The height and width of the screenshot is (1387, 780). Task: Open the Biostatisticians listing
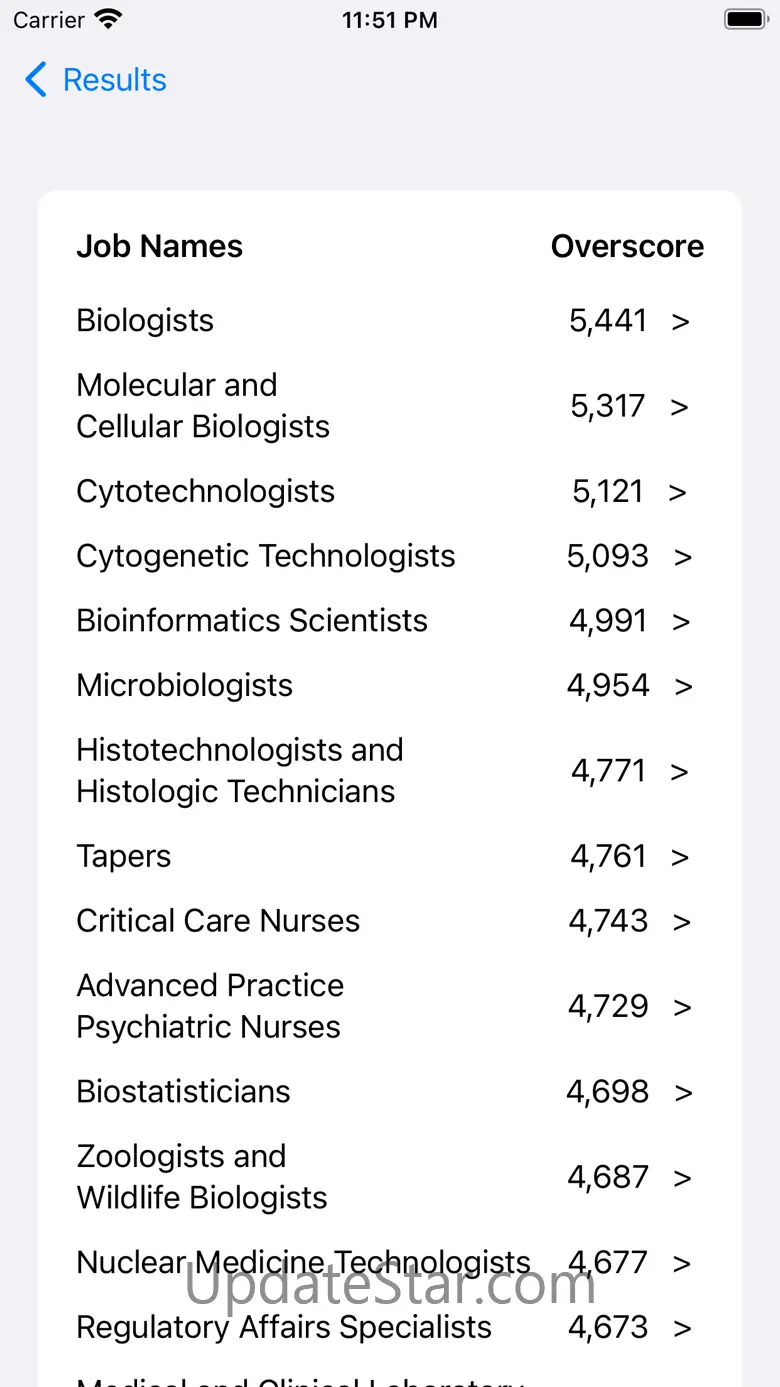183,1092
